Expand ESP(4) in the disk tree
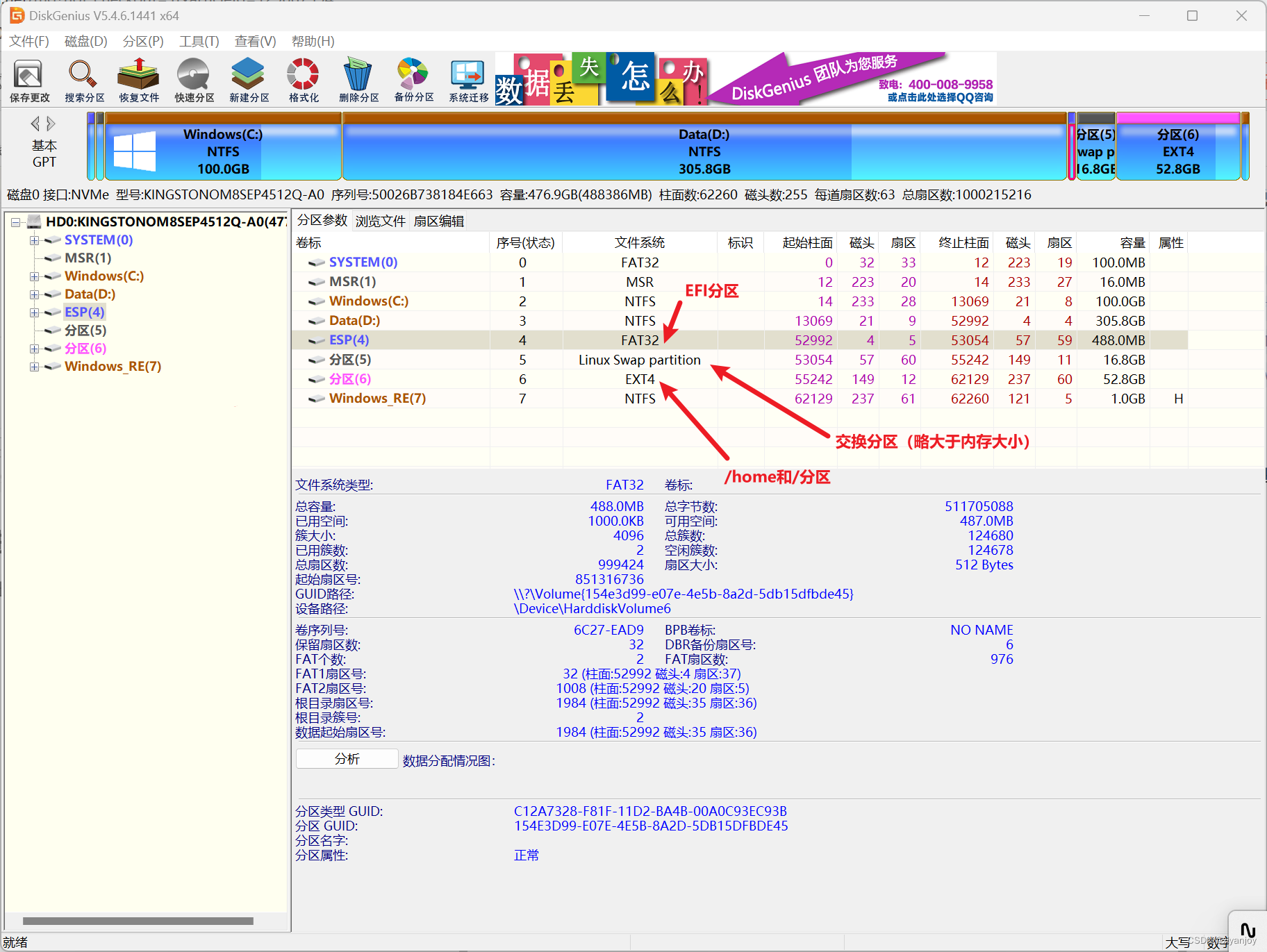The height and width of the screenshot is (952, 1267). [33, 312]
